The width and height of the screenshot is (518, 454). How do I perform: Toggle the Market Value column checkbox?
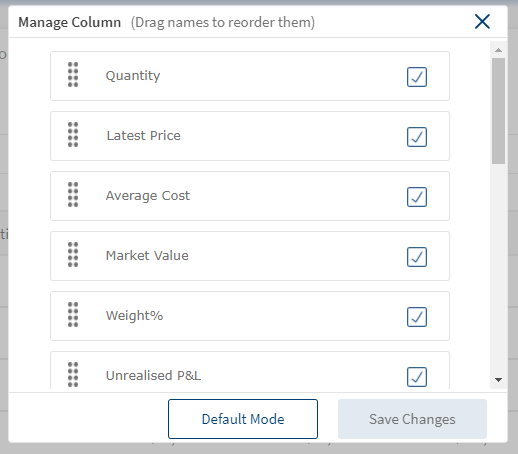point(417,257)
